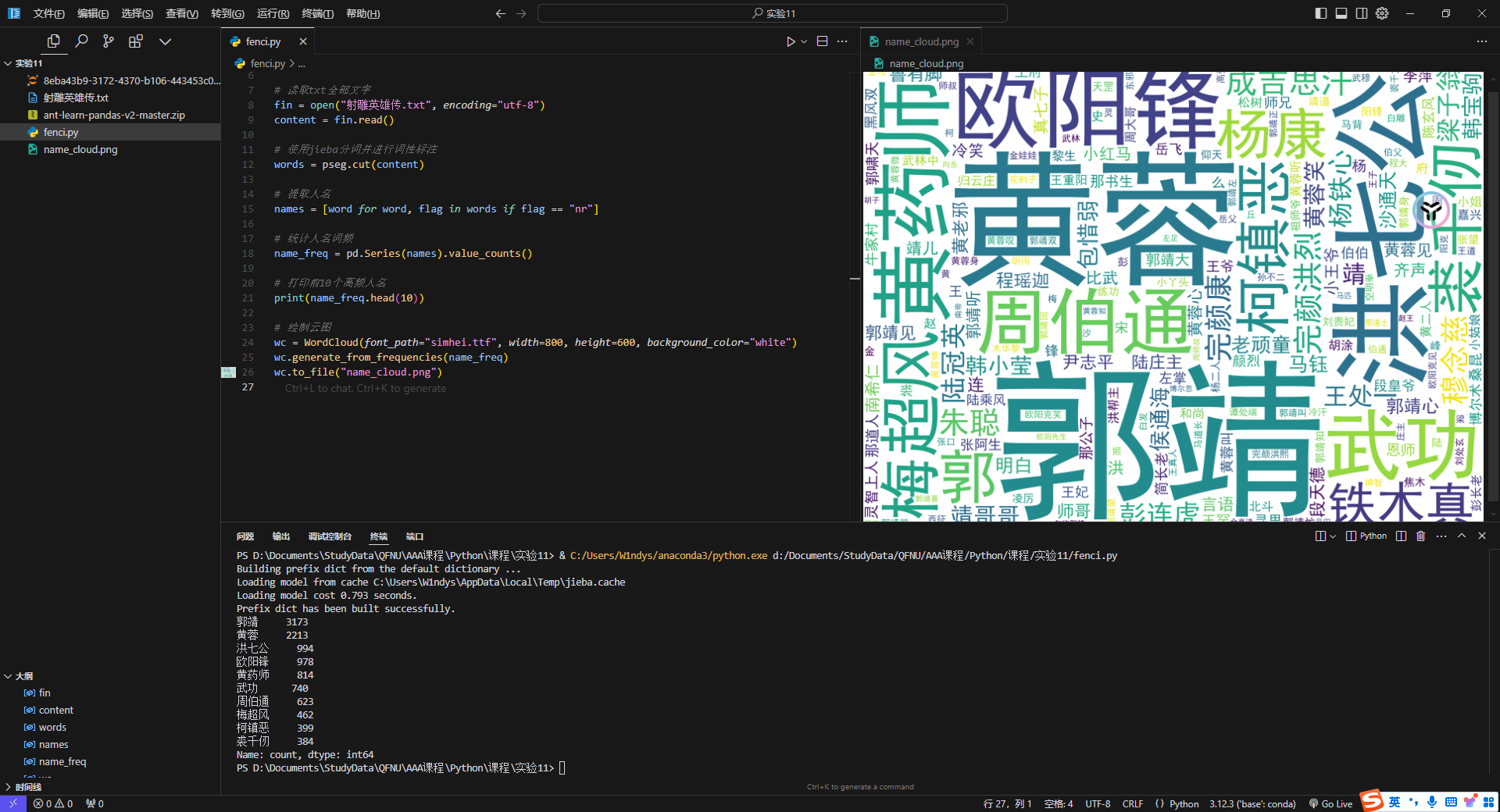Select the Python 3.12.3 conda interpreter
This screenshot has height=812, width=1500.
[1252, 803]
